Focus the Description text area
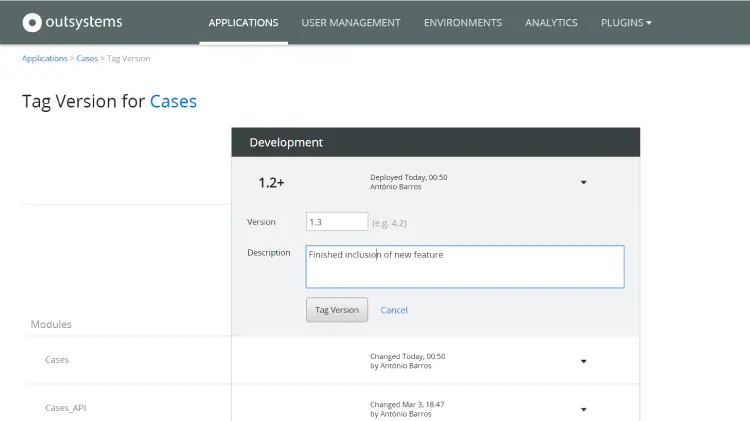Viewport: 750px width, 421px height. 464,267
